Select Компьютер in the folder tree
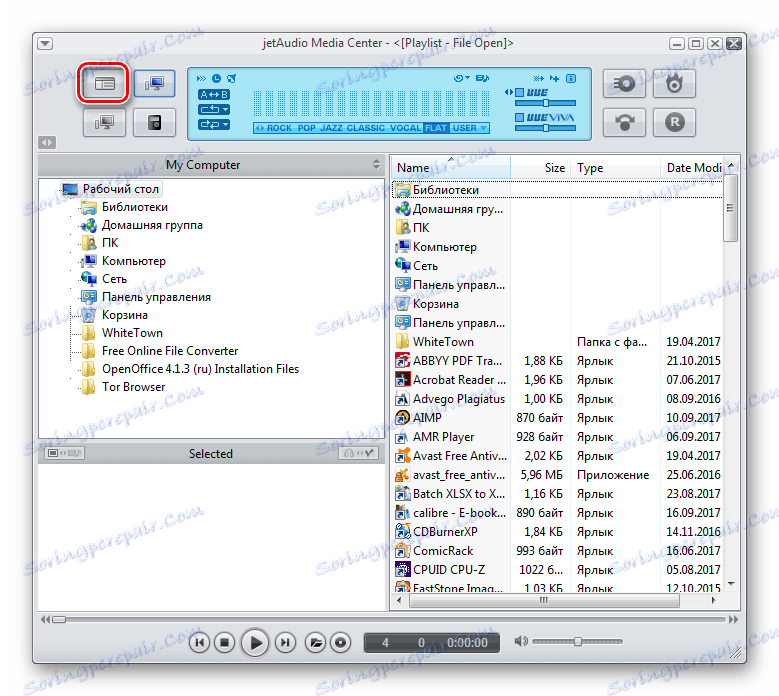The height and width of the screenshot is (696, 779). pyautogui.click(x=134, y=261)
